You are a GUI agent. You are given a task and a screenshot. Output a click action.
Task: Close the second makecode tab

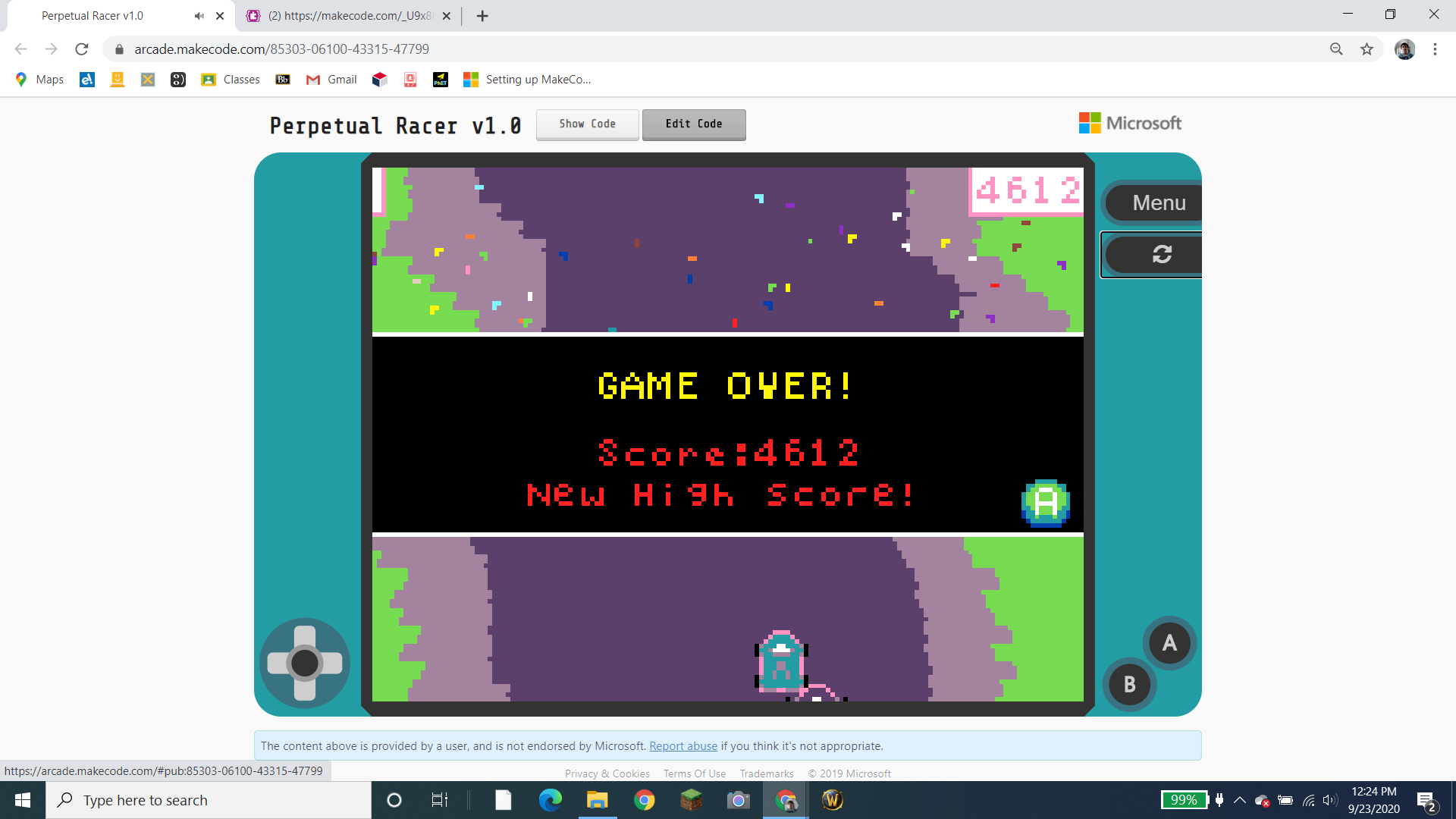446,16
